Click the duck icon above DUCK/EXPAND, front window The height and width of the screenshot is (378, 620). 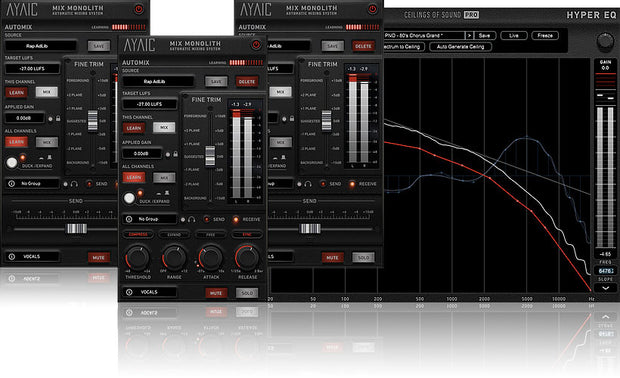(159, 194)
